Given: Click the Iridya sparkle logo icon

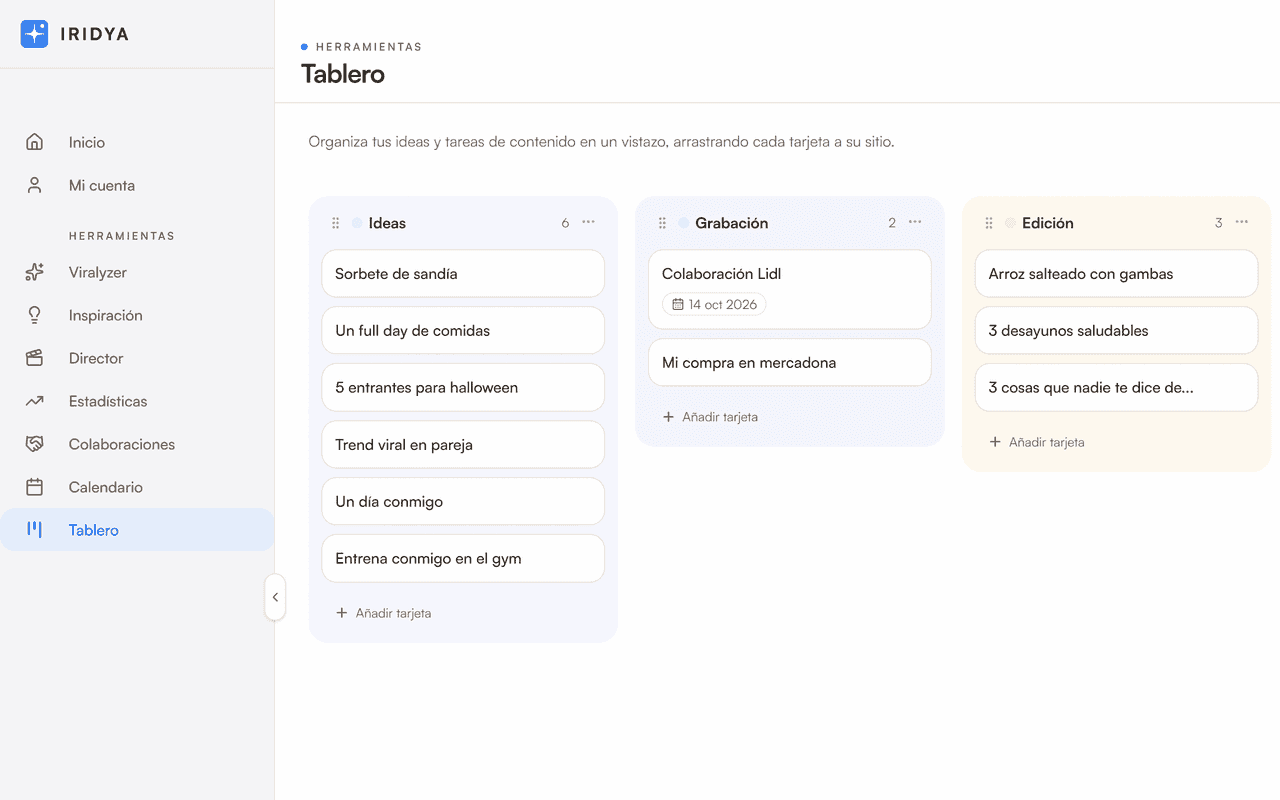Looking at the screenshot, I should (x=34, y=34).
